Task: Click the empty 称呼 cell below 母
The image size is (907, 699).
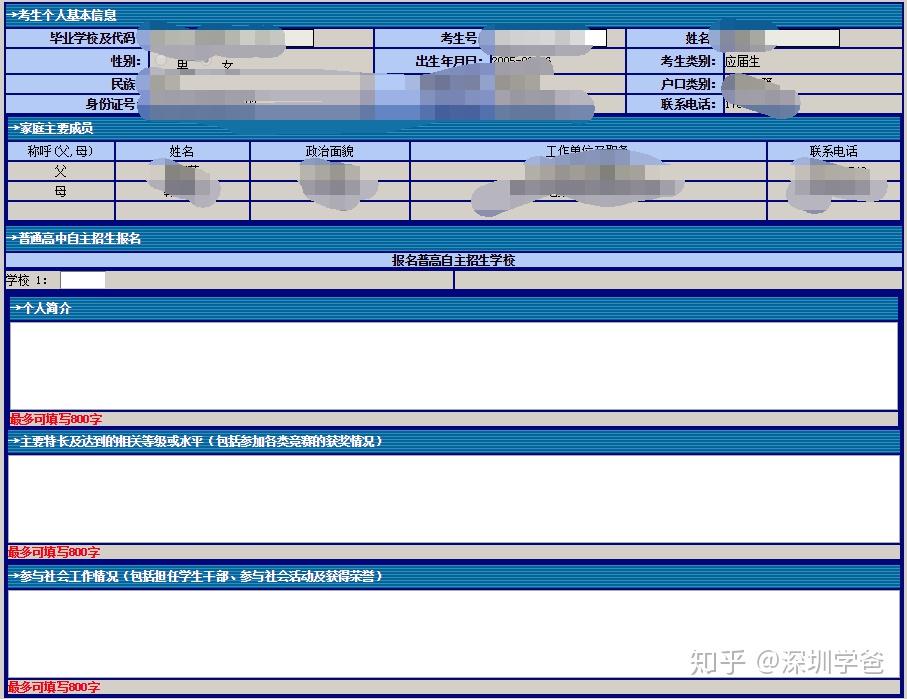Action: coord(61,211)
